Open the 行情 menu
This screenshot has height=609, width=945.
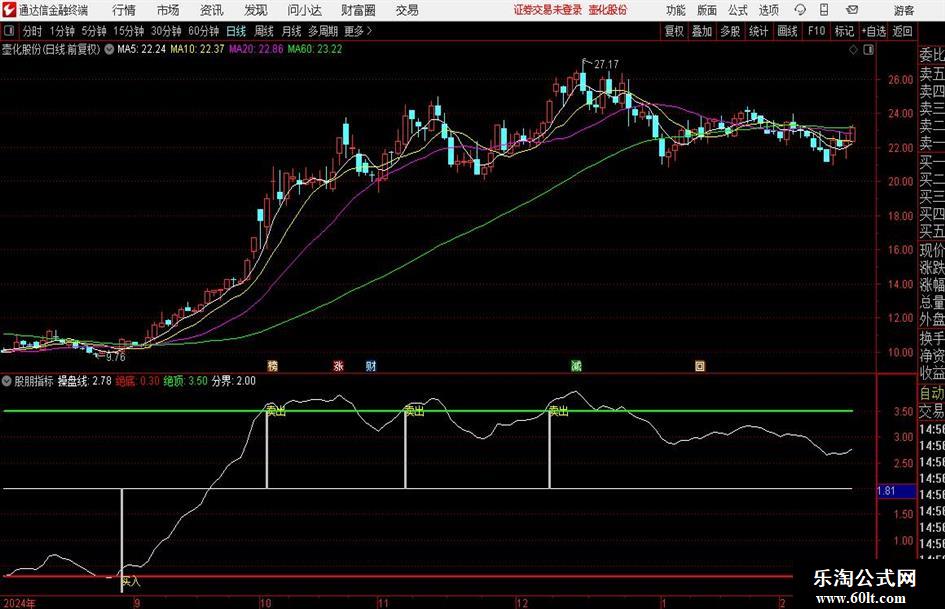click(124, 10)
